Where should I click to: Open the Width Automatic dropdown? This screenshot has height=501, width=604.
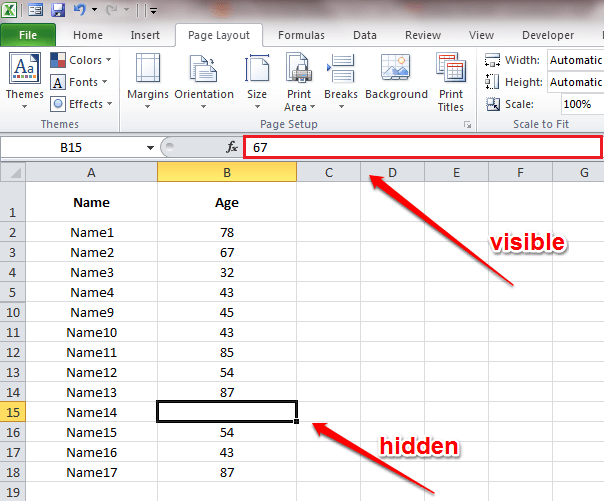click(575, 60)
